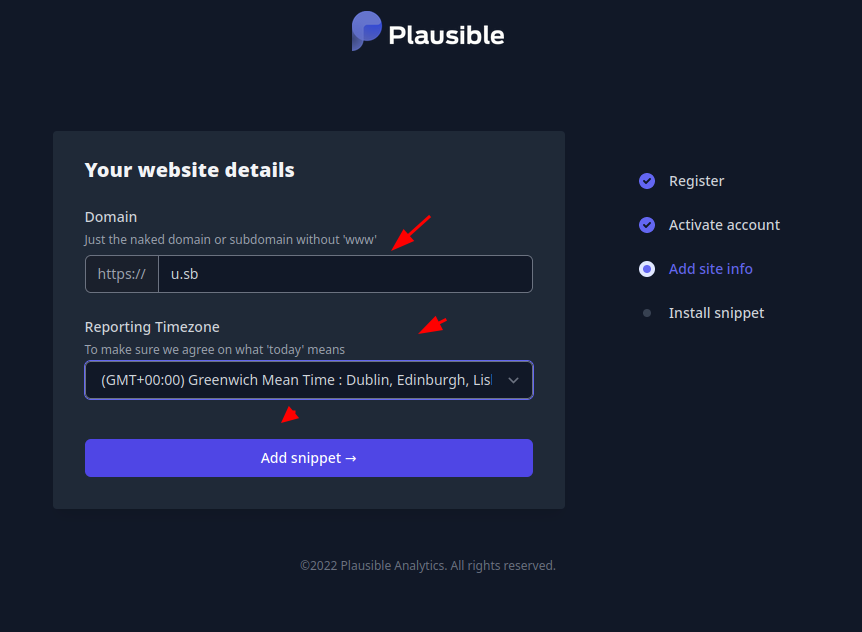Click the Your website details heading
The width and height of the screenshot is (862, 632).
click(x=190, y=170)
